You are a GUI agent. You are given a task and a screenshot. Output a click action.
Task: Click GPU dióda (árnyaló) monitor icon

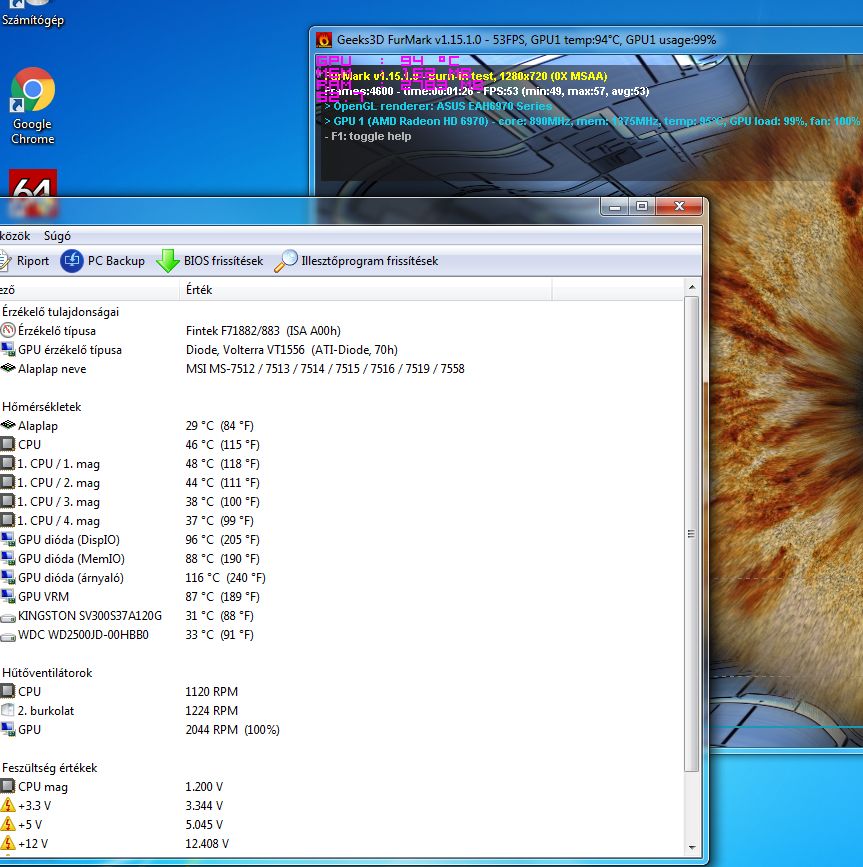pyautogui.click(x=8, y=577)
